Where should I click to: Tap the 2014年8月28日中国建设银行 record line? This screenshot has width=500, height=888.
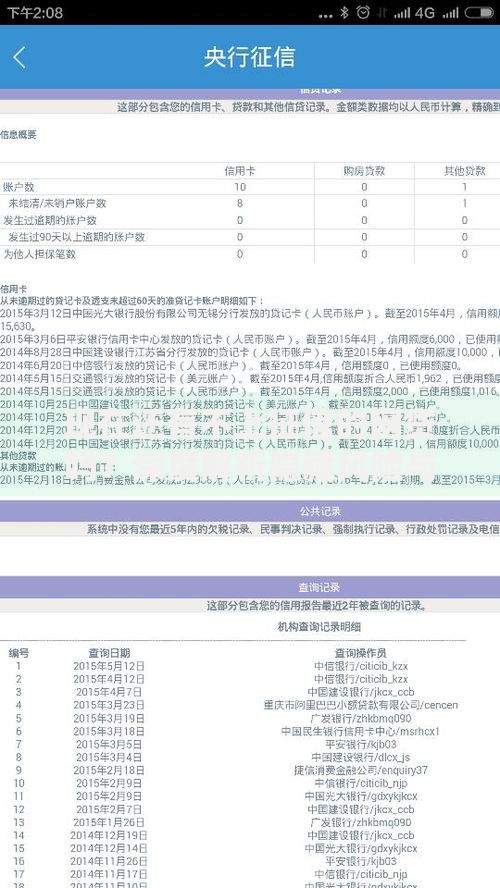click(x=250, y=352)
